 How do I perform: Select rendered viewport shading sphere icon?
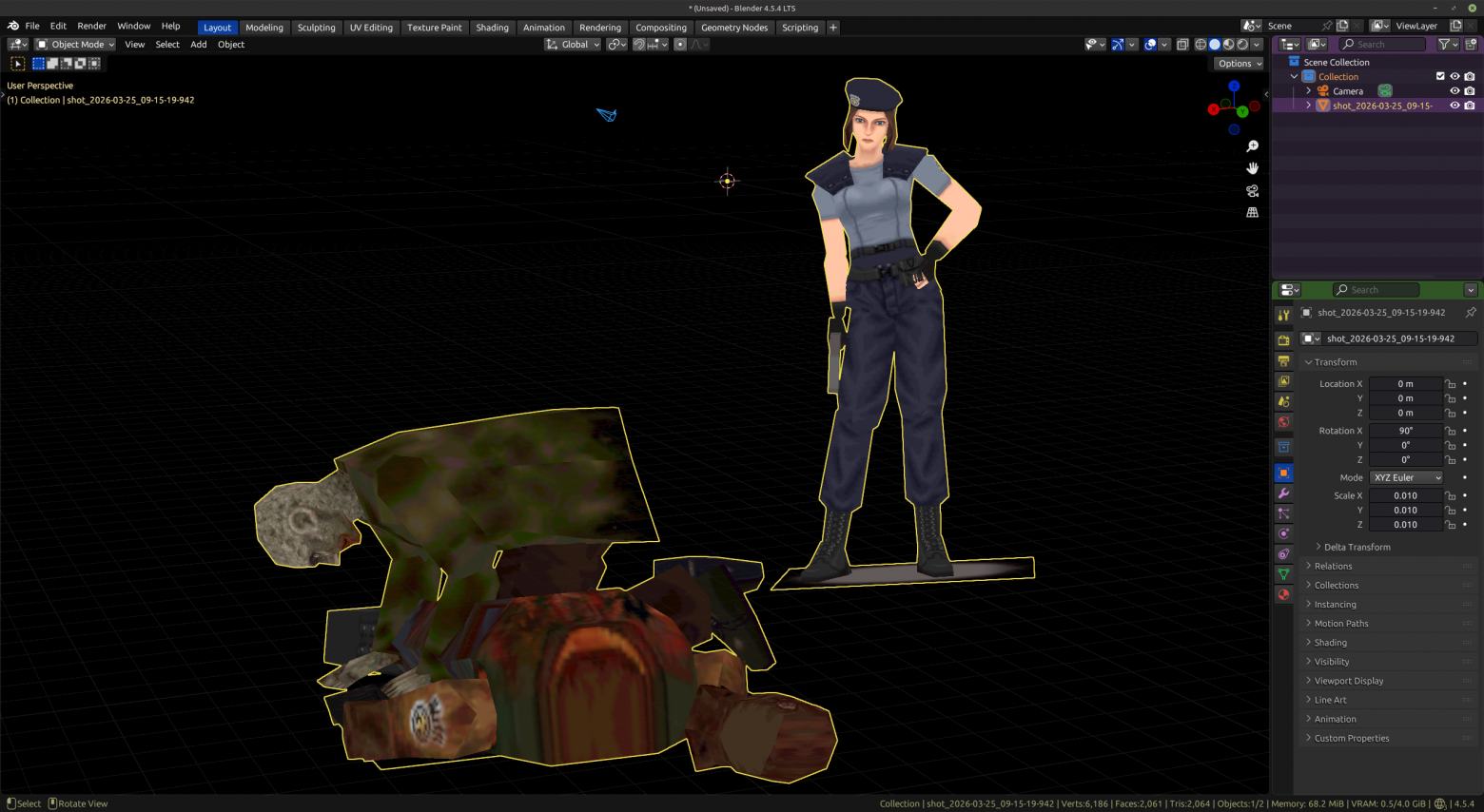pyautogui.click(x=1241, y=45)
